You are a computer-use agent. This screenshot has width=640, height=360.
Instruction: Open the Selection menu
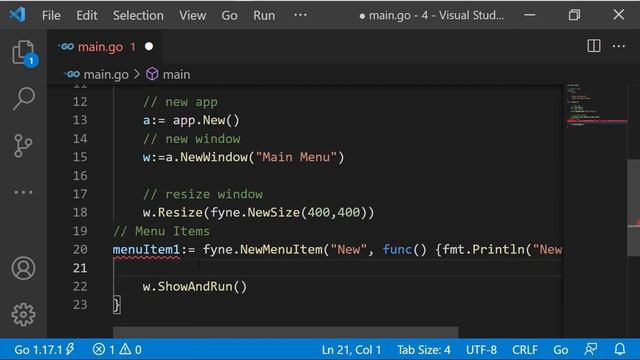tap(138, 16)
